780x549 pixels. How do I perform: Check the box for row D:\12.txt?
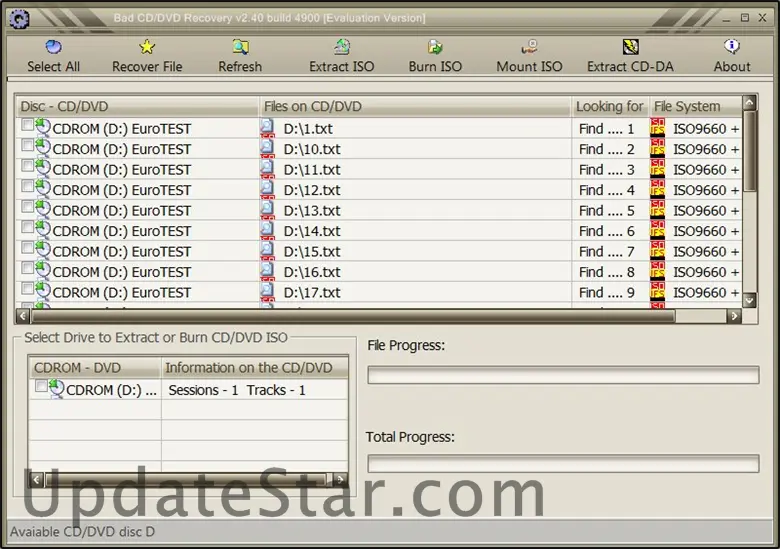pyautogui.click(x=27, y=186)
